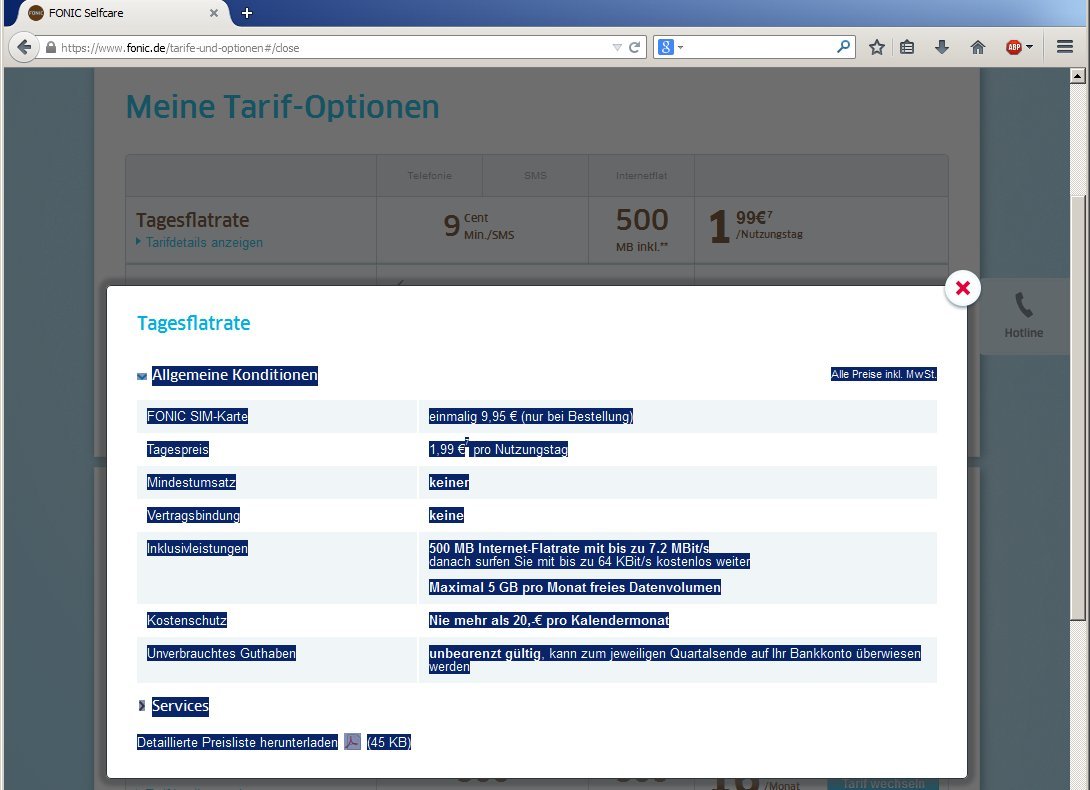The image size is (1090, 790).
Task: Open the URL history dropdown arrow
Action: click(x=617, y=47)
